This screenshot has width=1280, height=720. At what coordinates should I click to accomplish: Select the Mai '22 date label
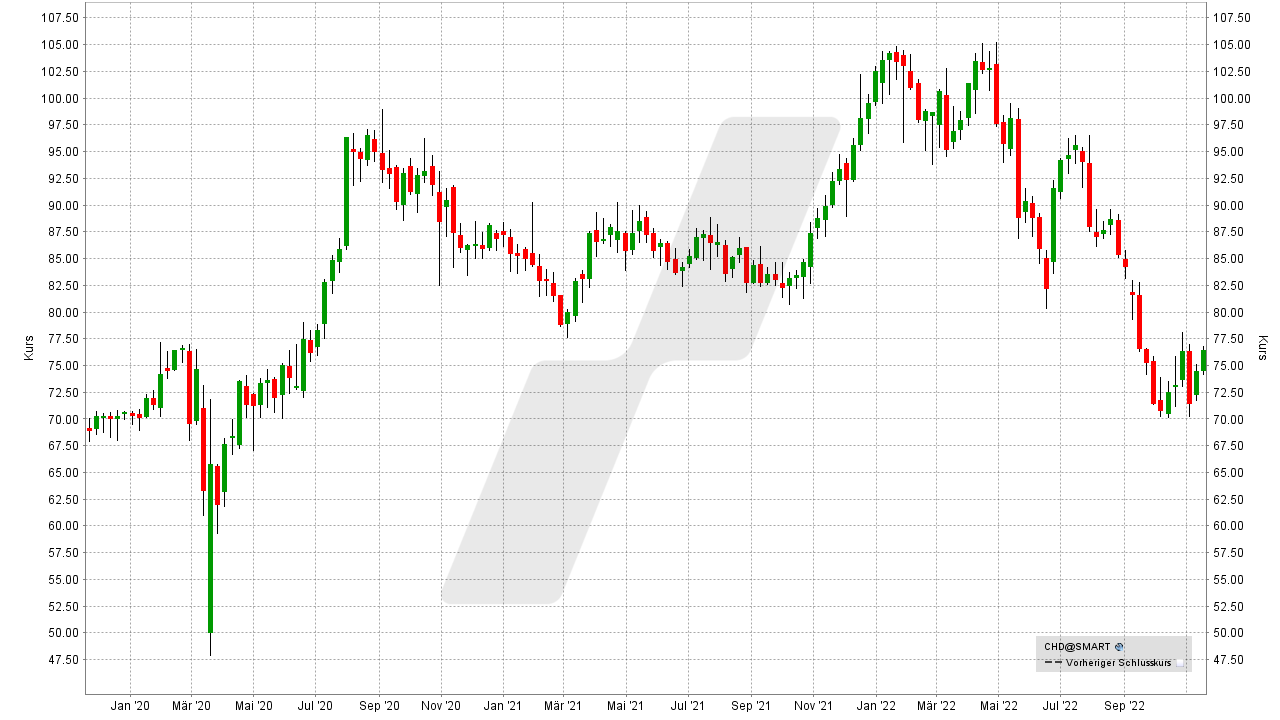[x=998, y=705]
